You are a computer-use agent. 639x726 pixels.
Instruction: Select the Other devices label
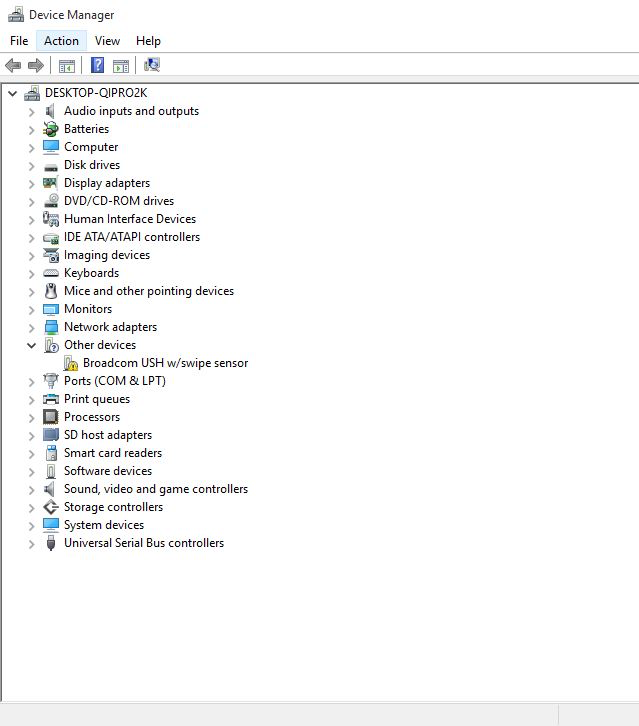point(100,345)
